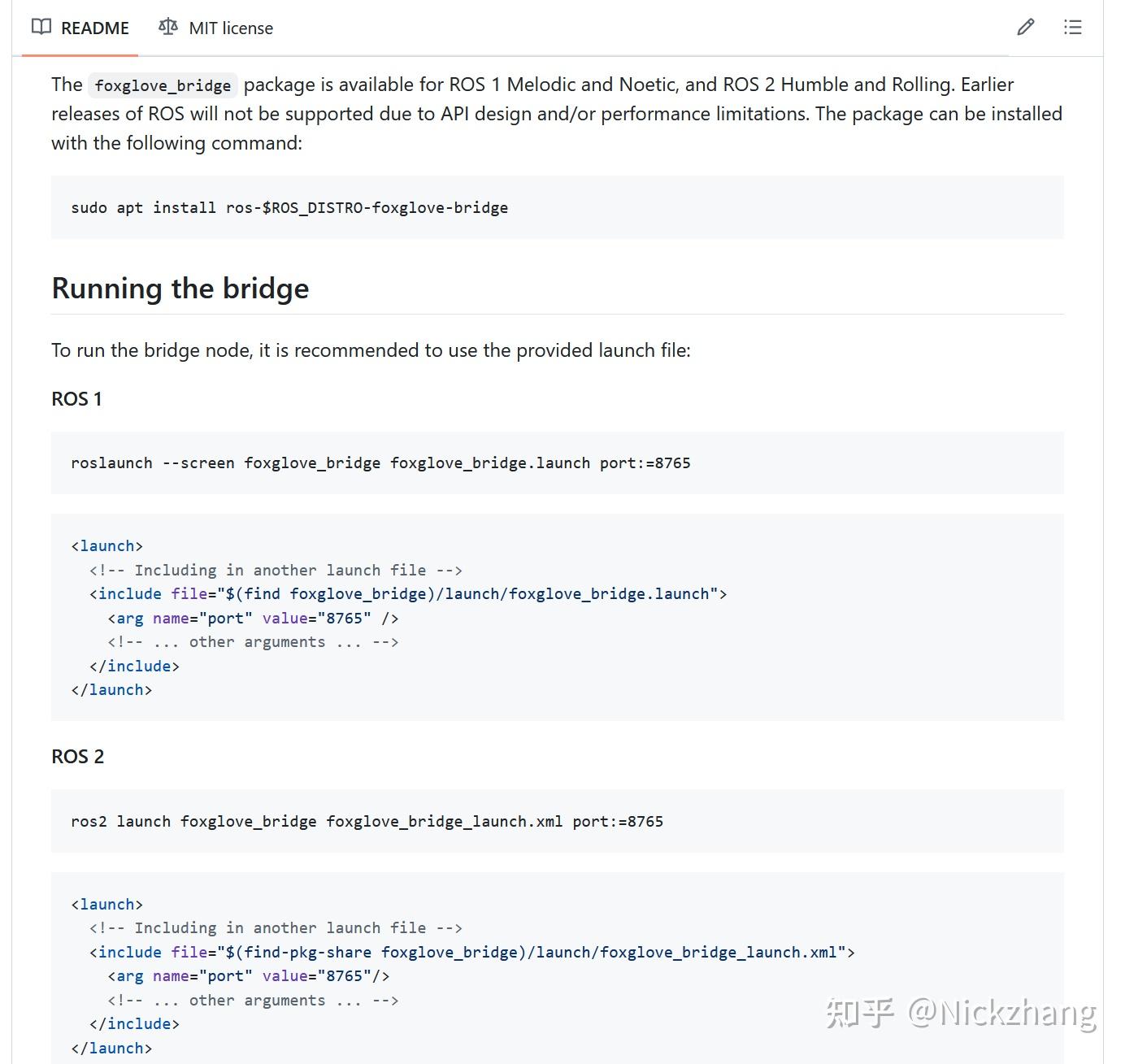This screenshot has height=1064, width=1125.
Task: Switch to the README tab label
Action: point(95,28)
